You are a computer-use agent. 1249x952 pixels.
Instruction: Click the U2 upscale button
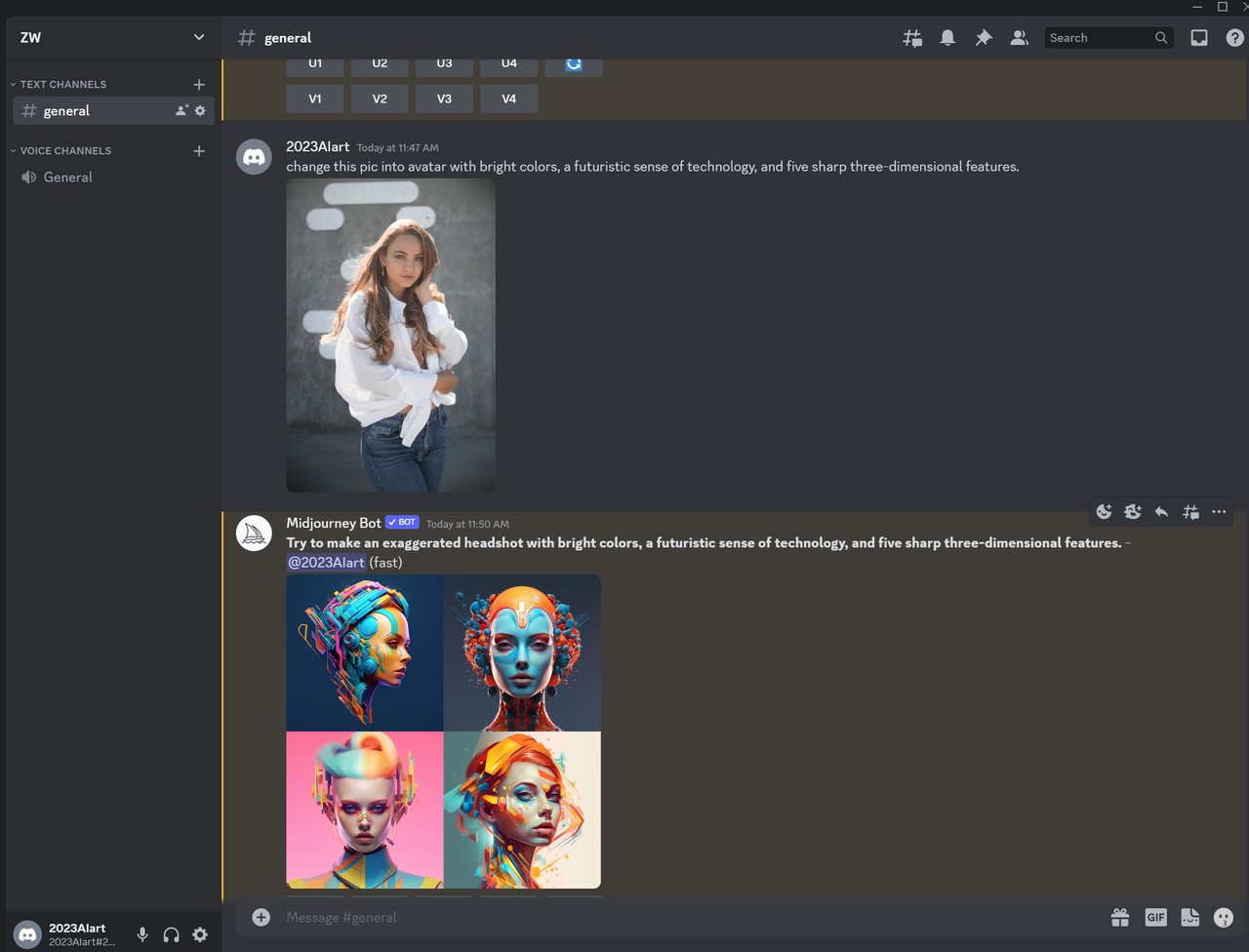pos(380,65)
